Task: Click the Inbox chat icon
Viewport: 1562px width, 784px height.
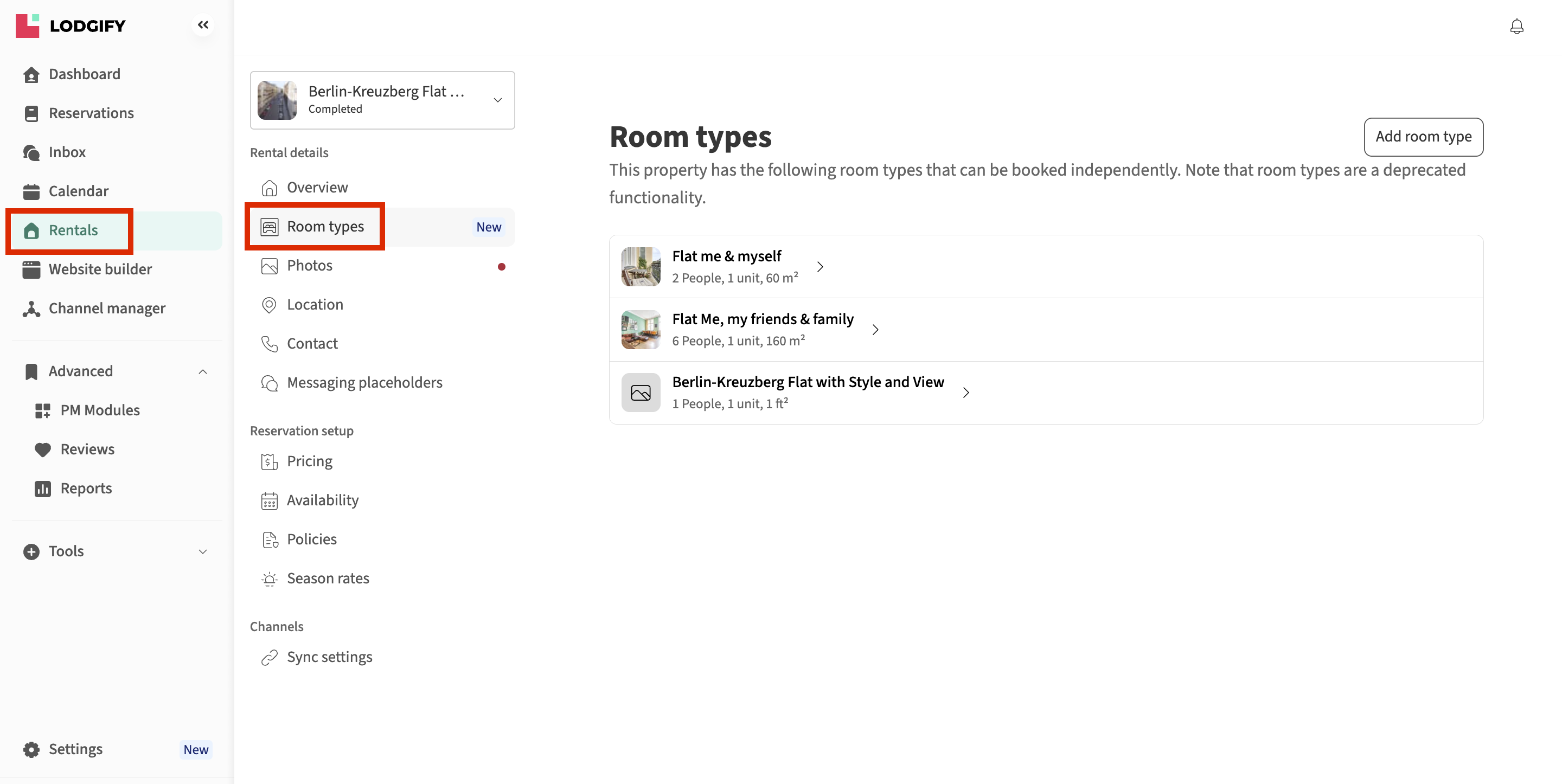Action: point(31,152)
